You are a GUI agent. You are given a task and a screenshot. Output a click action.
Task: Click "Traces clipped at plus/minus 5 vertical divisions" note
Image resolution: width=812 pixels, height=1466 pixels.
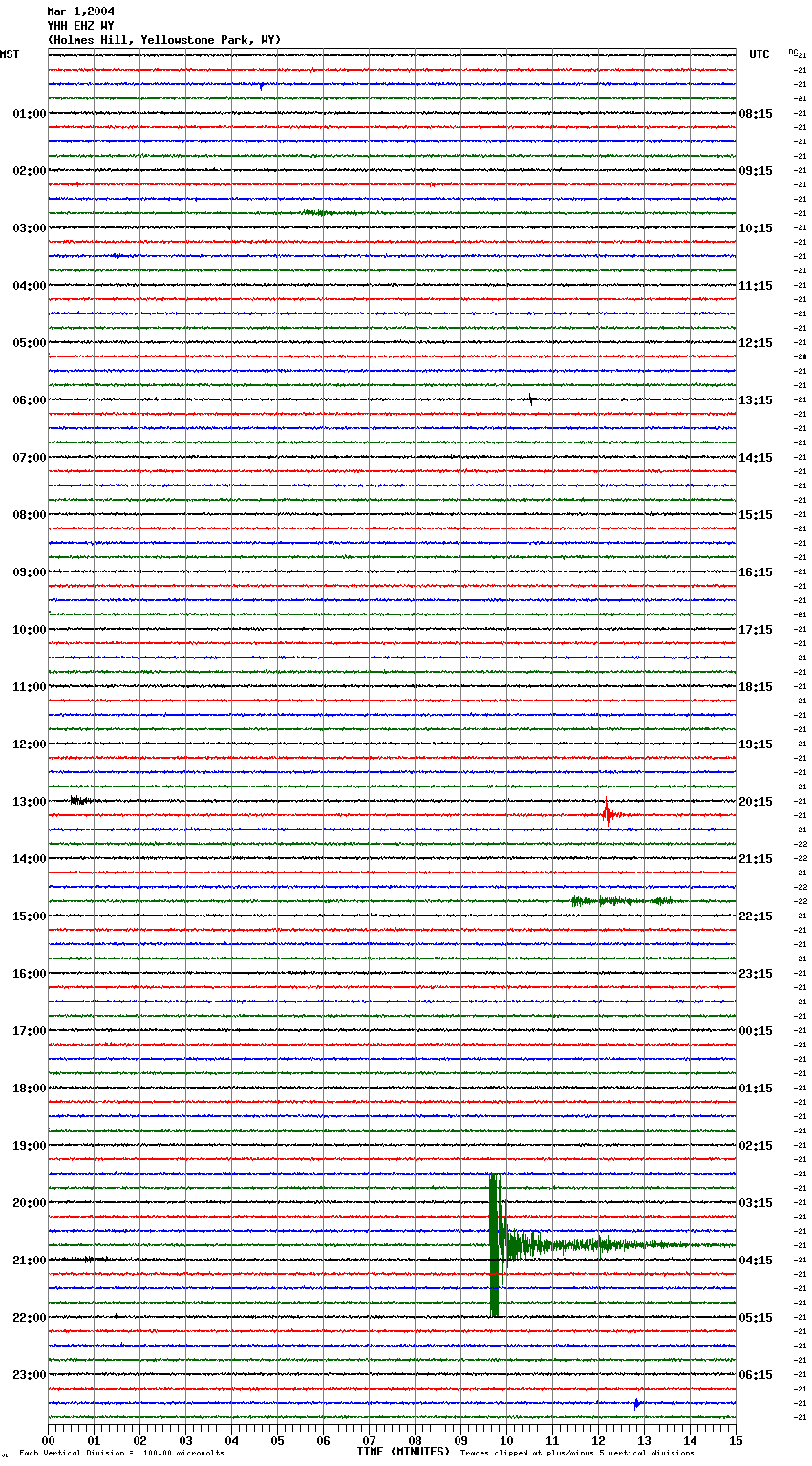click(577, 1454)
